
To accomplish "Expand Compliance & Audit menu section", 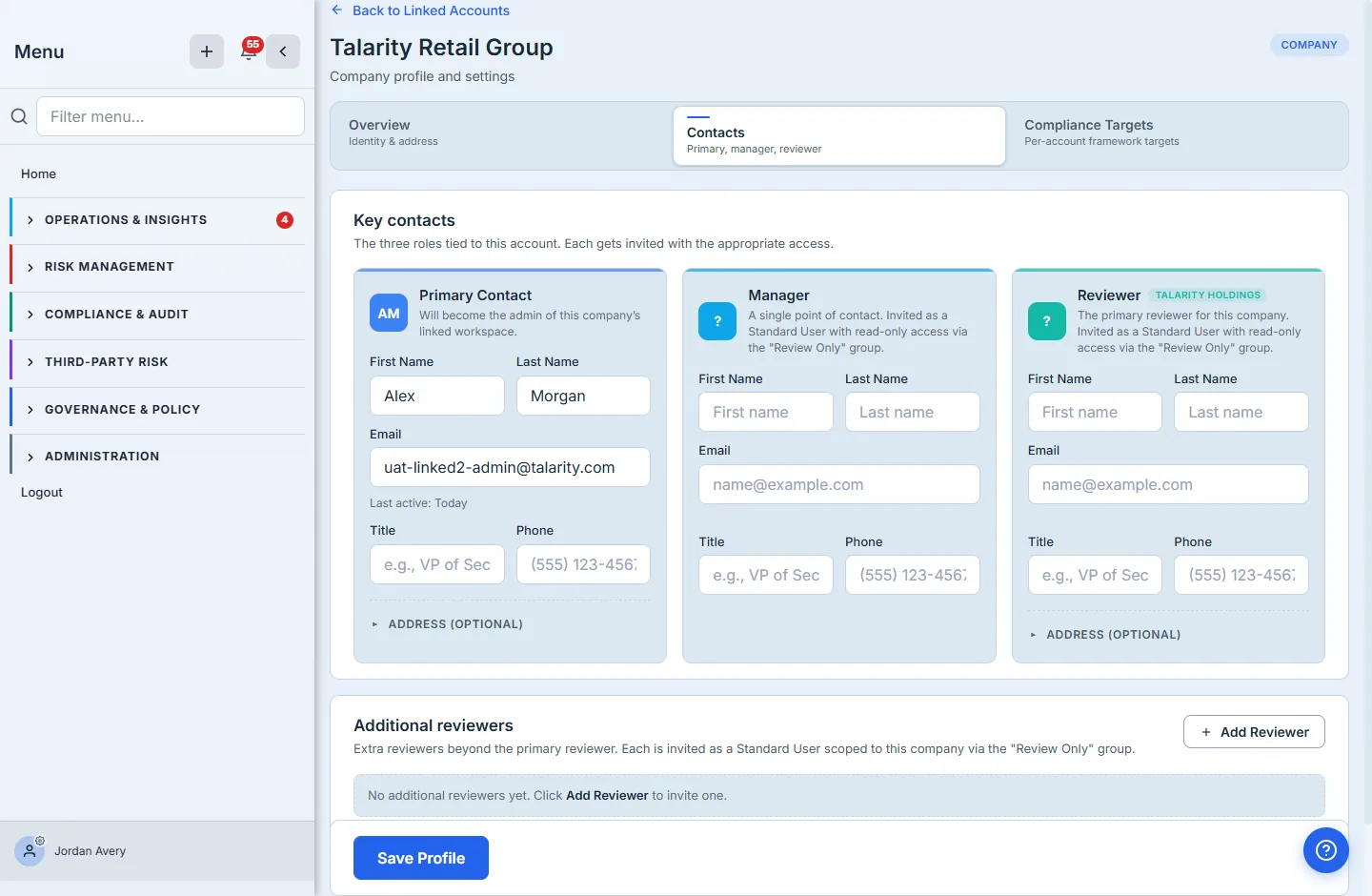I will pos(157,315).
